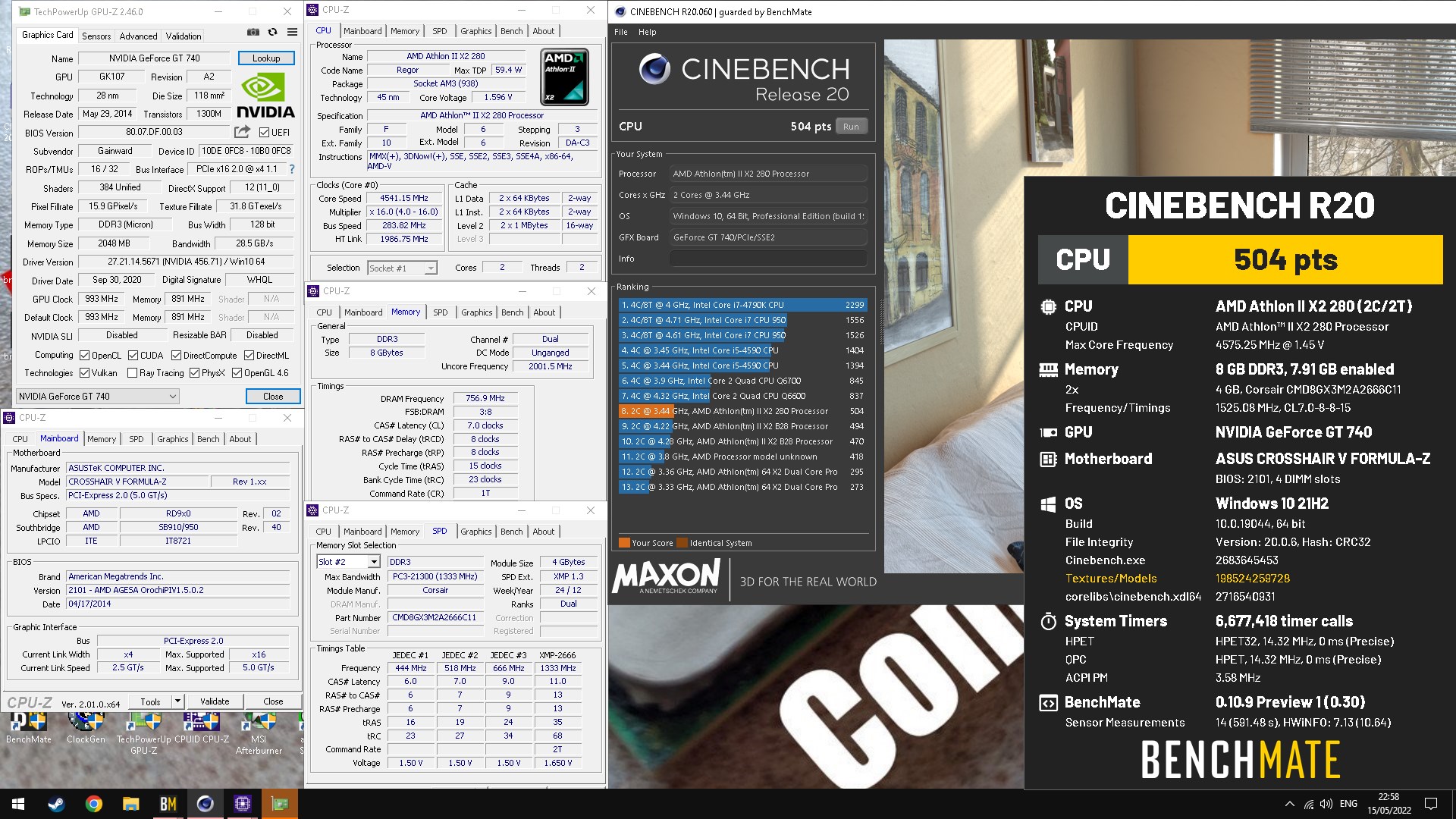Image resolution: width=1456 pixels, height=819 pixels.
Task: Toggle DirectML checkbox
Action: point(249,355)
